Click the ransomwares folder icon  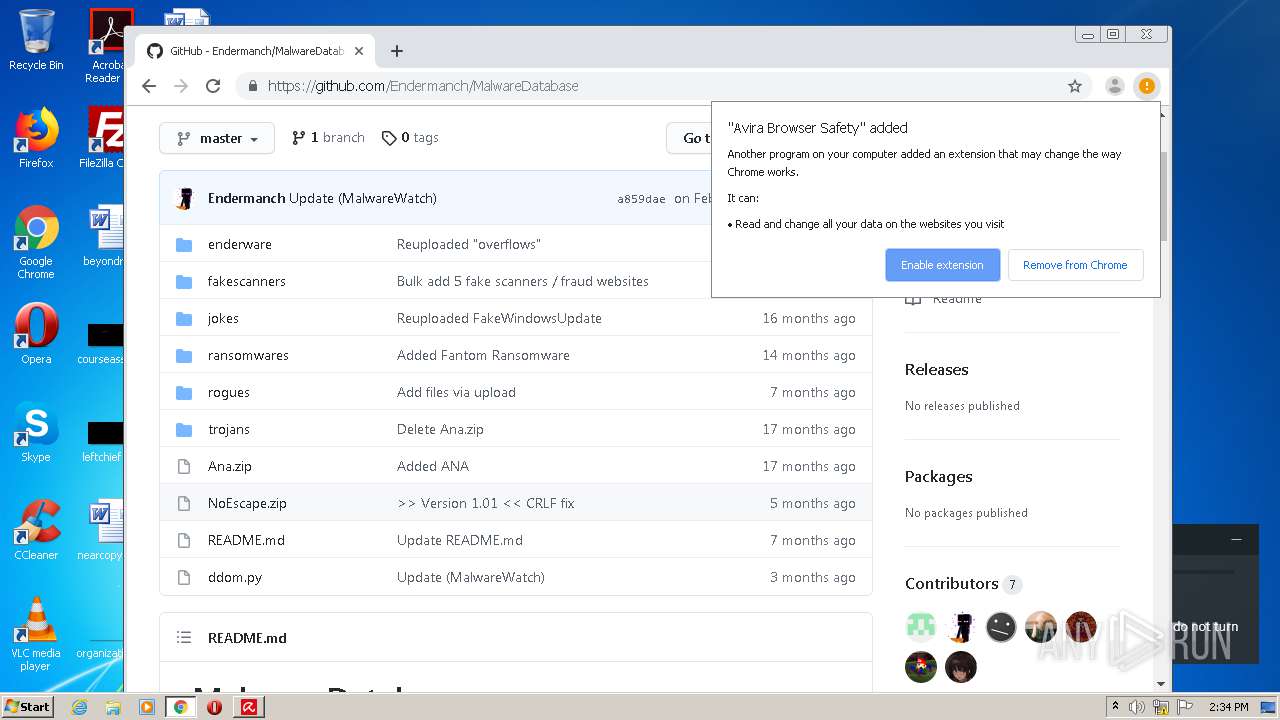coord(184,355)
